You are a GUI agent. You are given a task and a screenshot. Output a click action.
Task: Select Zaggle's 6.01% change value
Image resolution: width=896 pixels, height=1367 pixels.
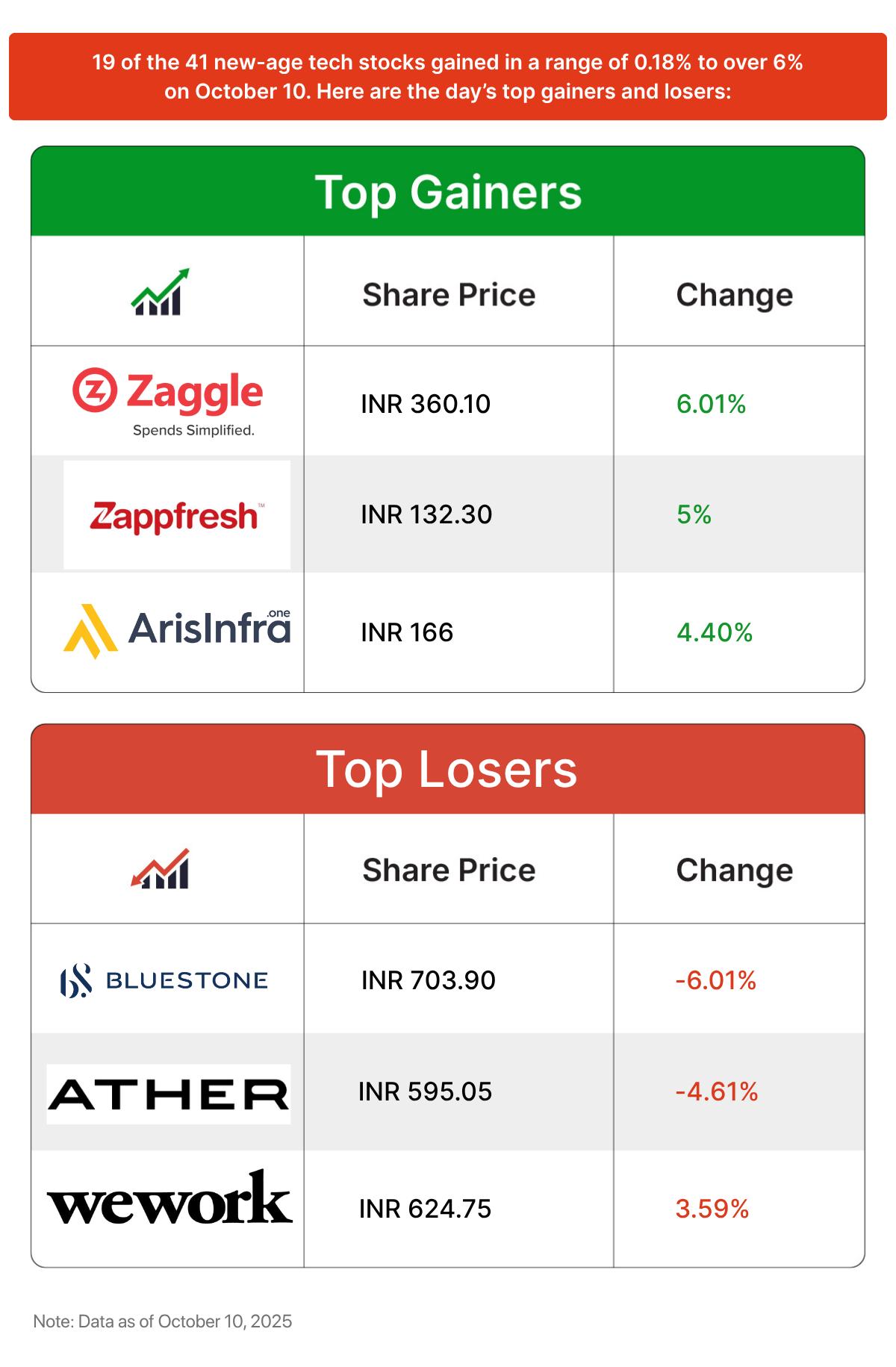[711, 404]
